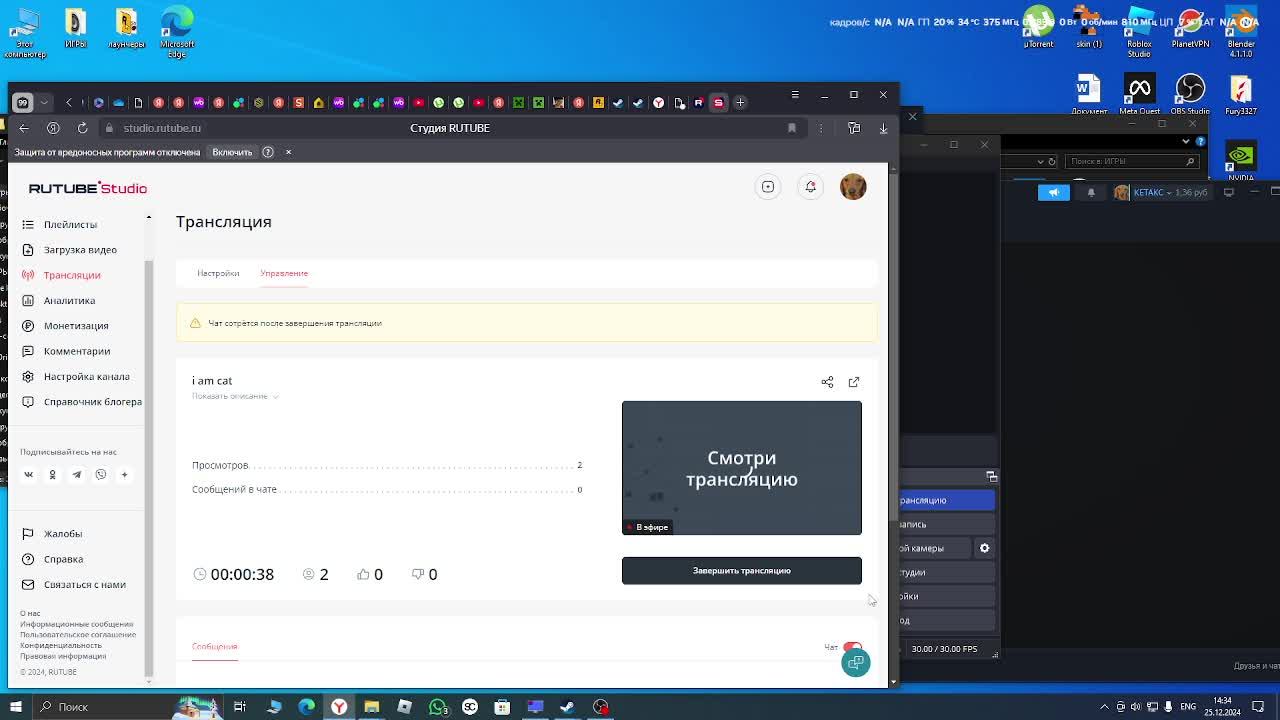Screen dimensions: 1280x720
Task: Open the Плейлисты section in the sidebar
Action: tap(70, 224)
